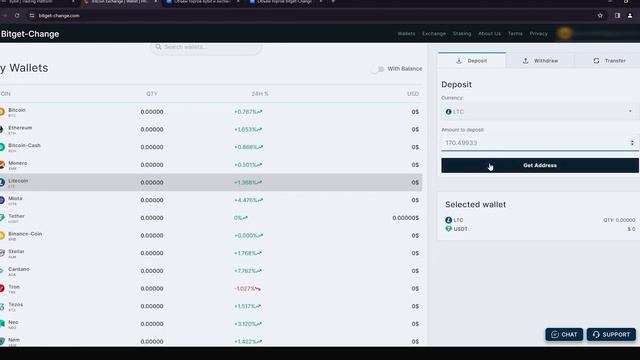Open Privacy in the top navigation
This screenshot has height=360, width=640.
(x=538, y=33)
